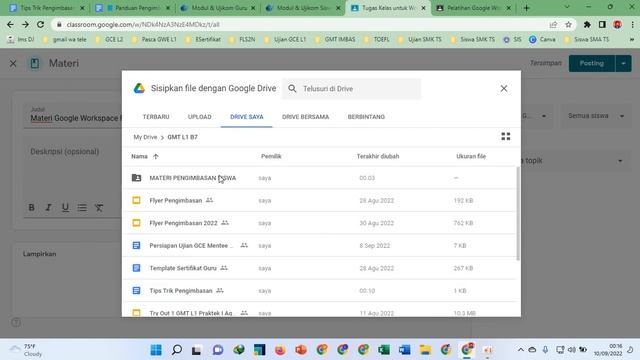
Task: Click the Pemilik column header
Action: pyautogui.click(x=271, y=156)
